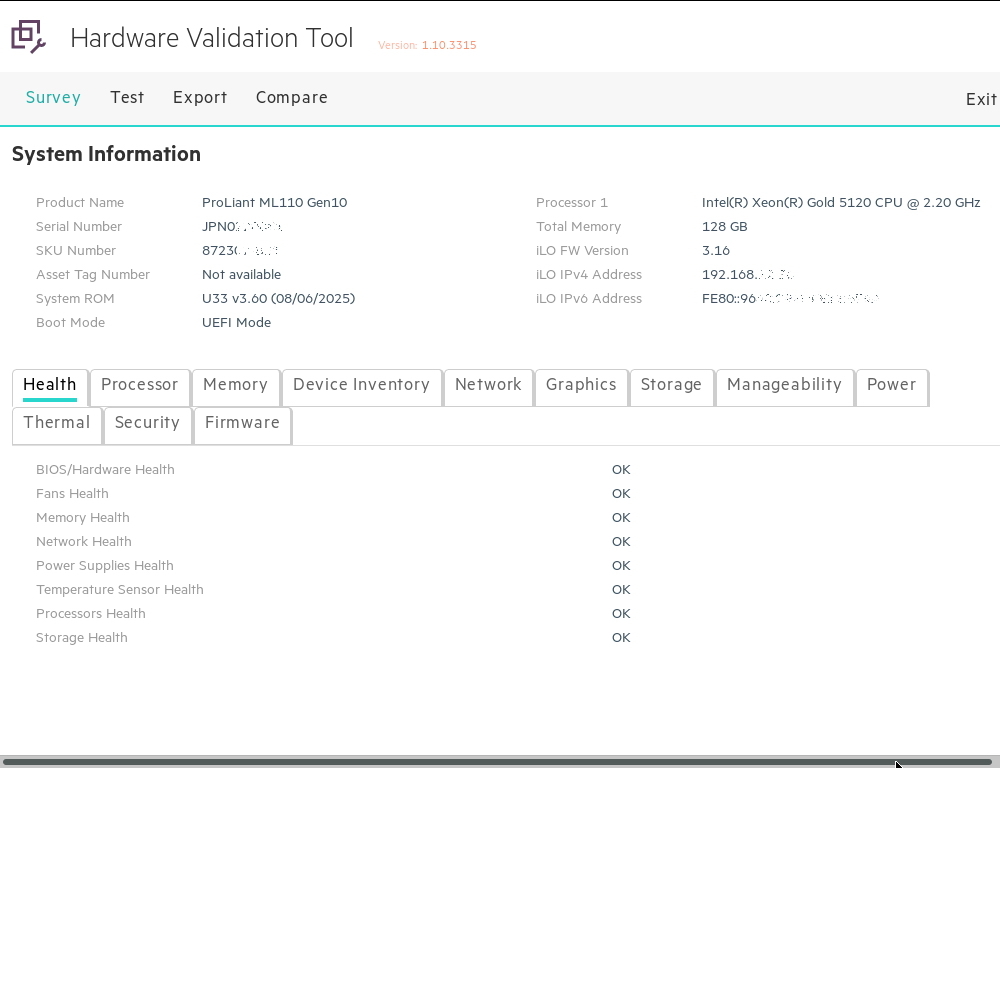
Task: Click the Exit button
Action: click(x=981, y=99)
